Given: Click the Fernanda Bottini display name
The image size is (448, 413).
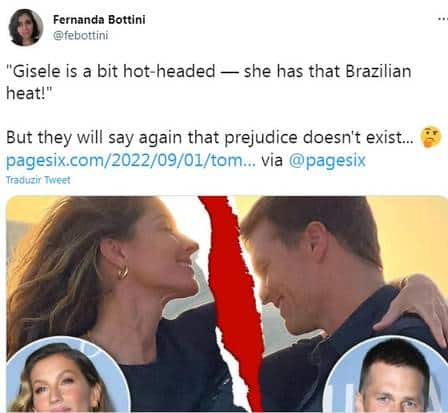Looking at the screenshot, I should coord(99,20).
